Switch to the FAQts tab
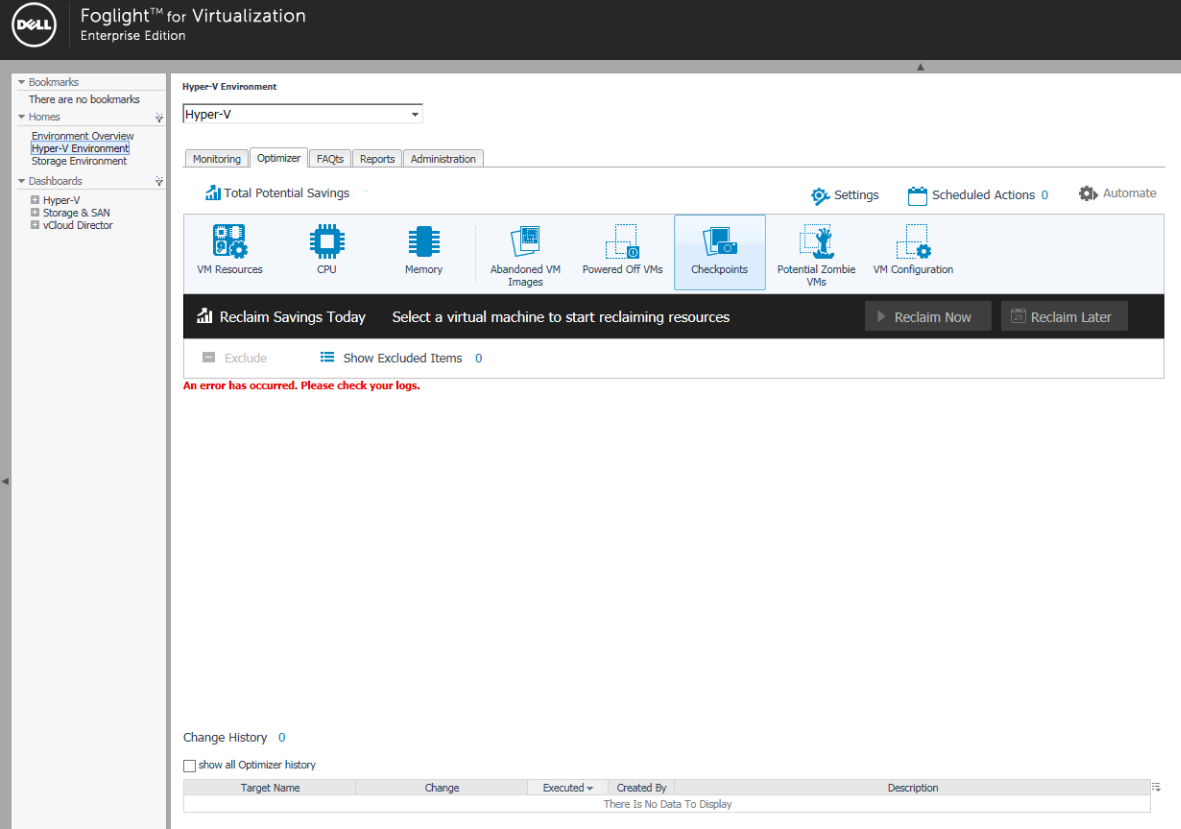The width and height of the screenshot is (1181, 829). point(330,159)
